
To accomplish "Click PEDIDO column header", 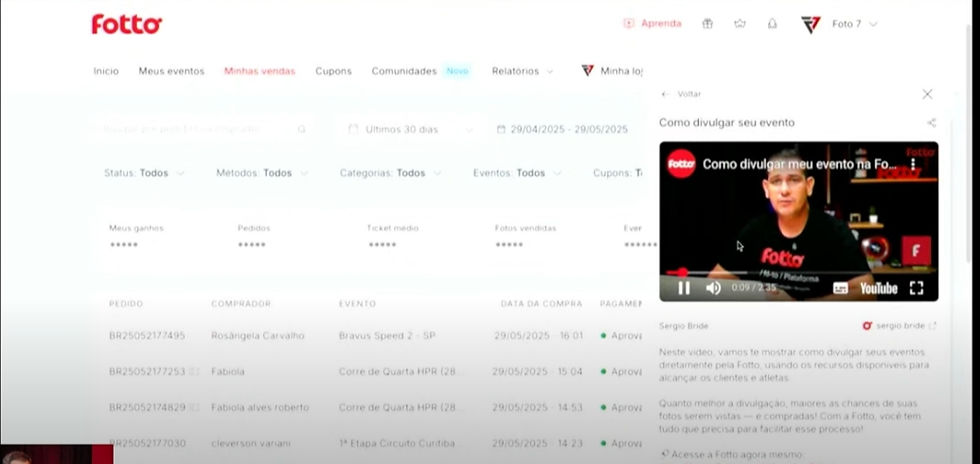I will pyautogui.click(x=126, y=304).
